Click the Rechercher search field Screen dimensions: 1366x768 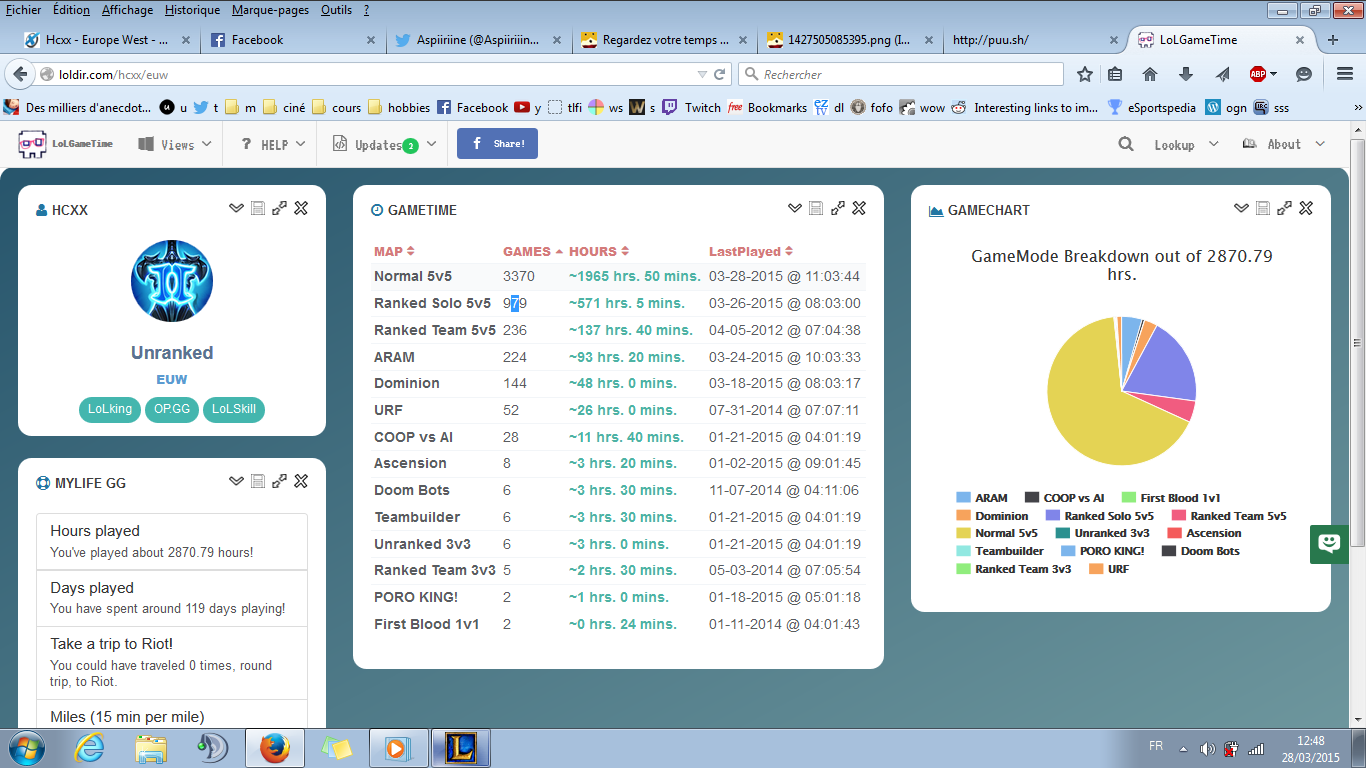901,74
